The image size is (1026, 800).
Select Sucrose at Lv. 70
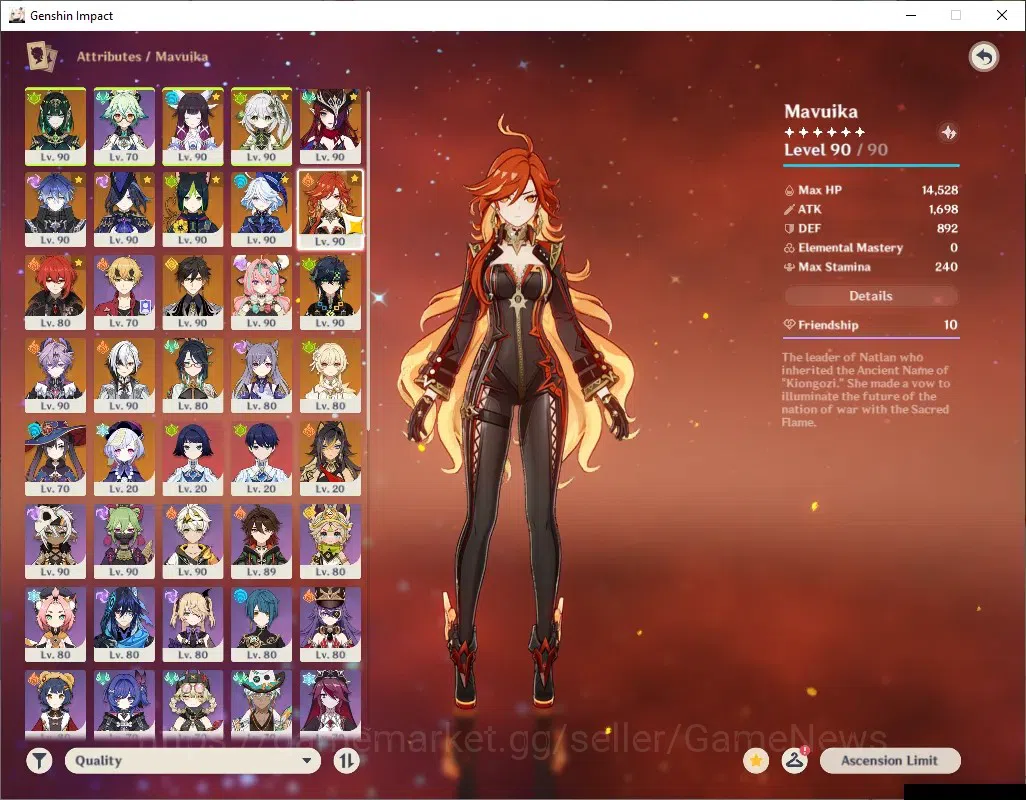pyautogui.click(x=124, y=126)
